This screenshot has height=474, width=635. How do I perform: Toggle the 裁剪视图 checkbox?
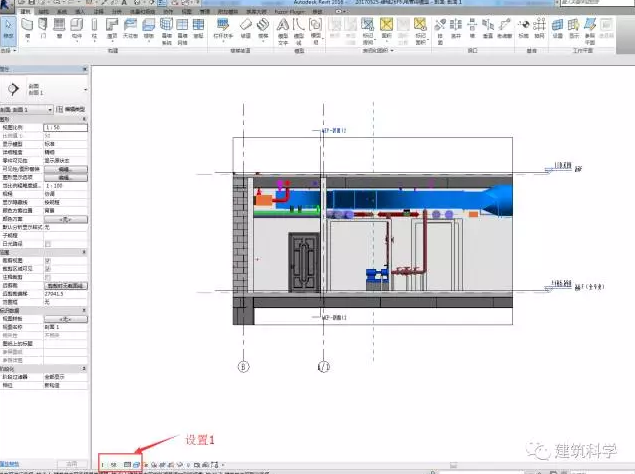48,260
